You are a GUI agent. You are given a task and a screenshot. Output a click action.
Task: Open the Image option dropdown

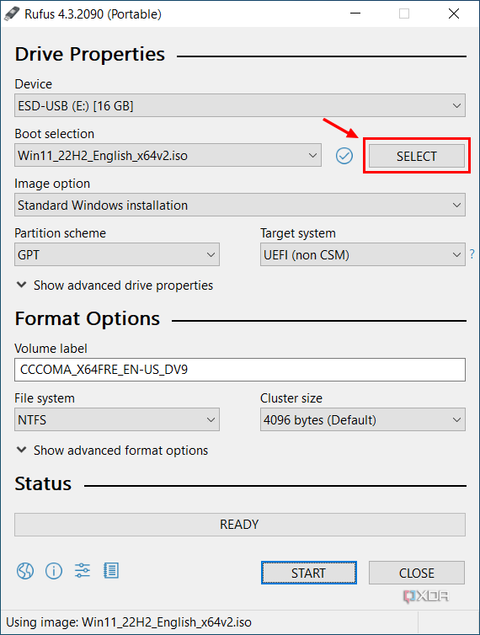pos(240,205)
